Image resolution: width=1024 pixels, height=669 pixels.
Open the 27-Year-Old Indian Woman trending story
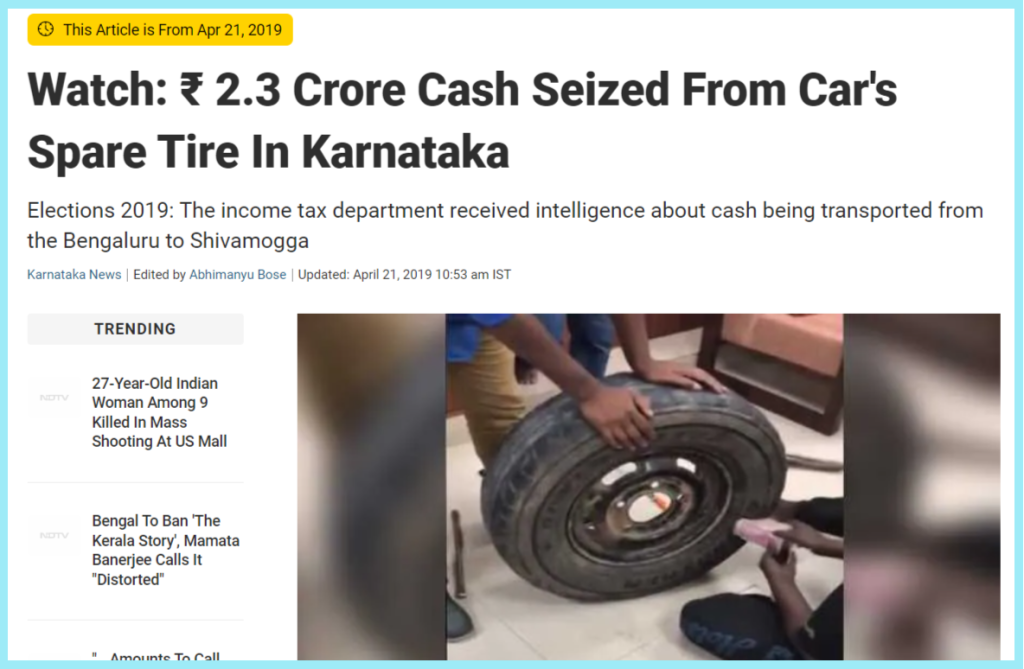159,412
